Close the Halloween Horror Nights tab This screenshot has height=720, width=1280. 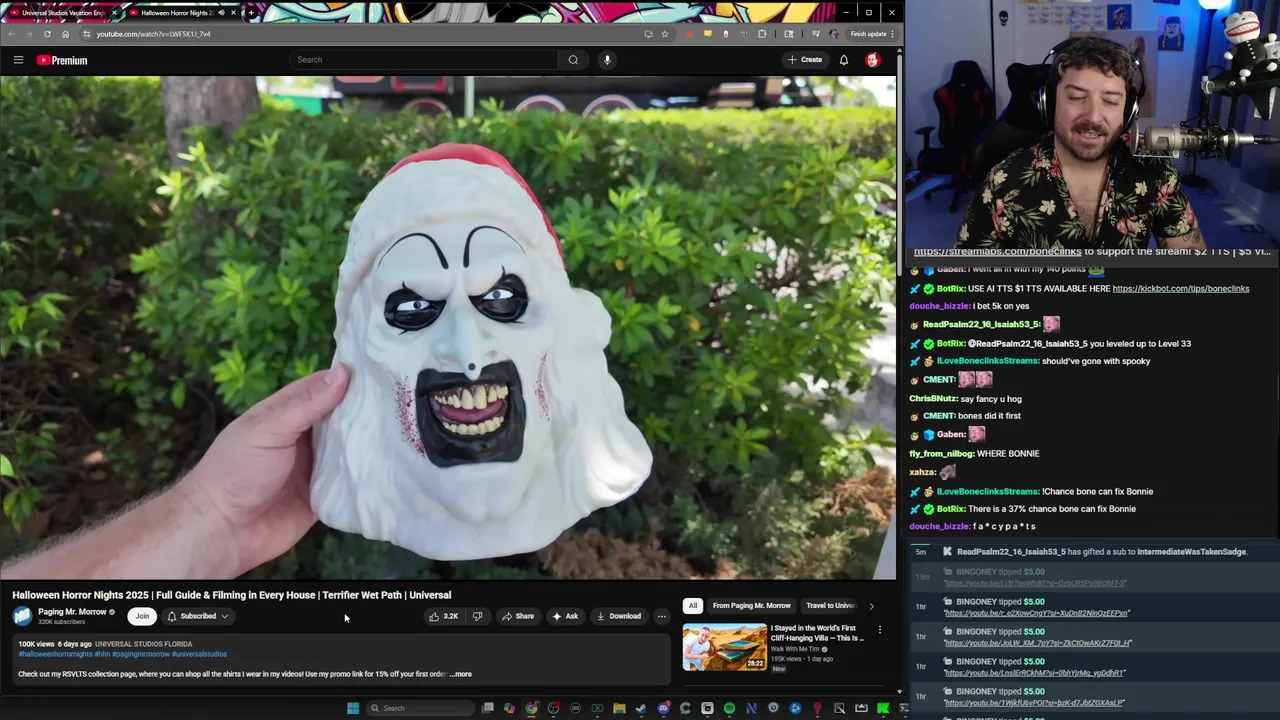point(234,13)
